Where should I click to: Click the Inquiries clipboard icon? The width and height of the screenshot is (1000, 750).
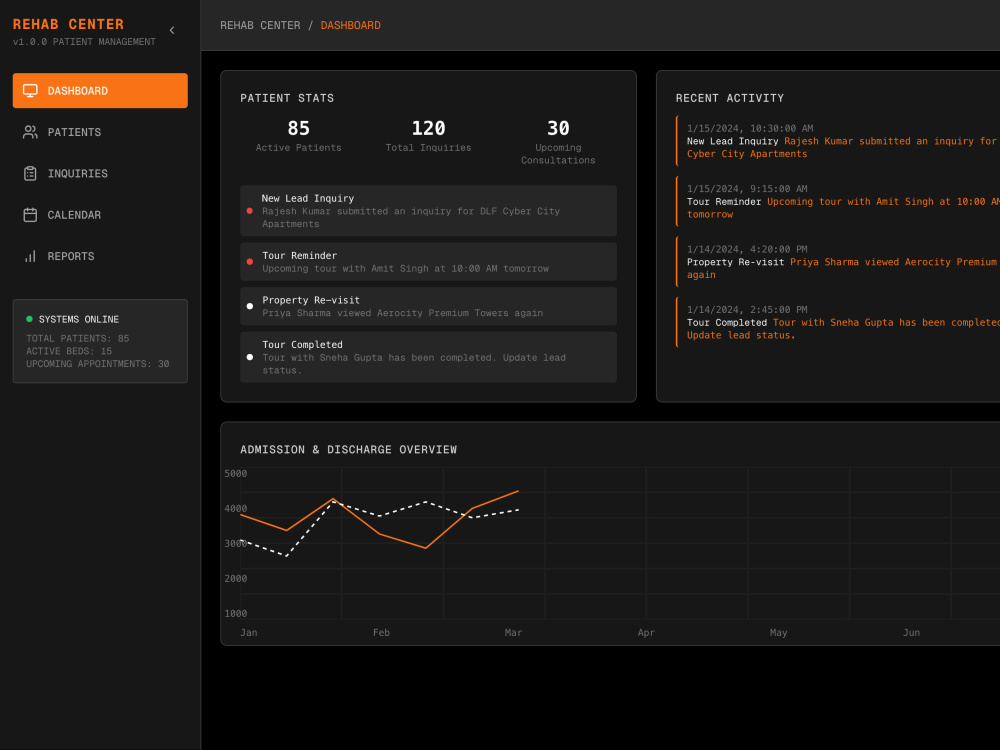coord(30,173)
